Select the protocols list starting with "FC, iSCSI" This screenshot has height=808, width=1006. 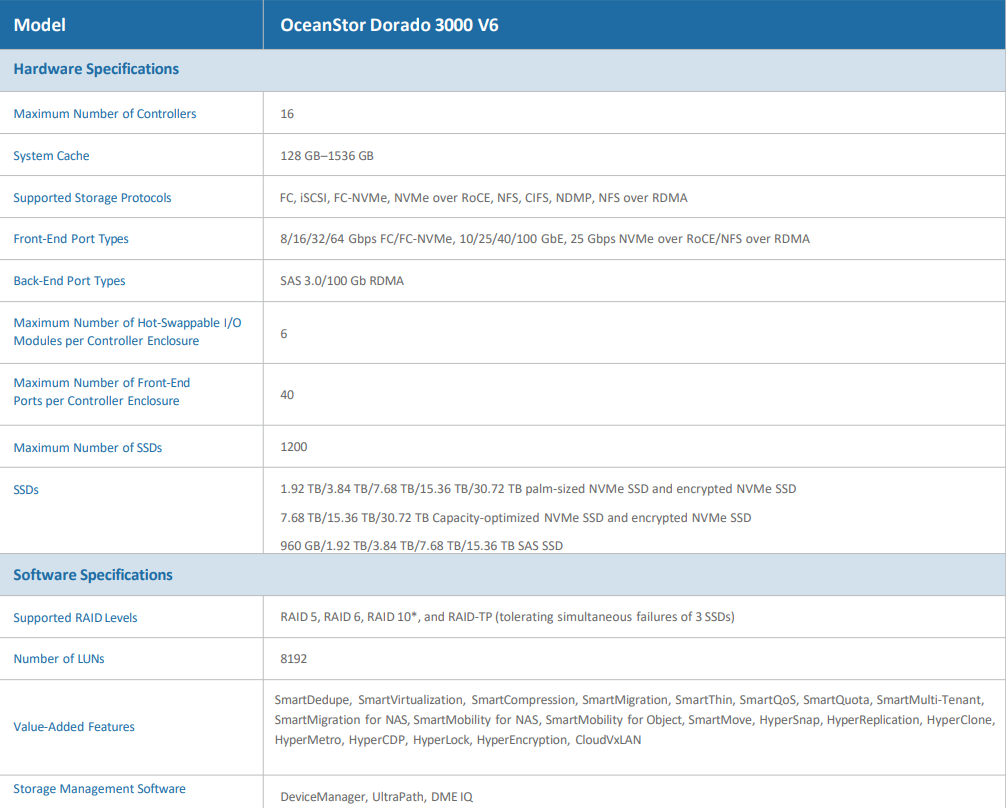484,198
